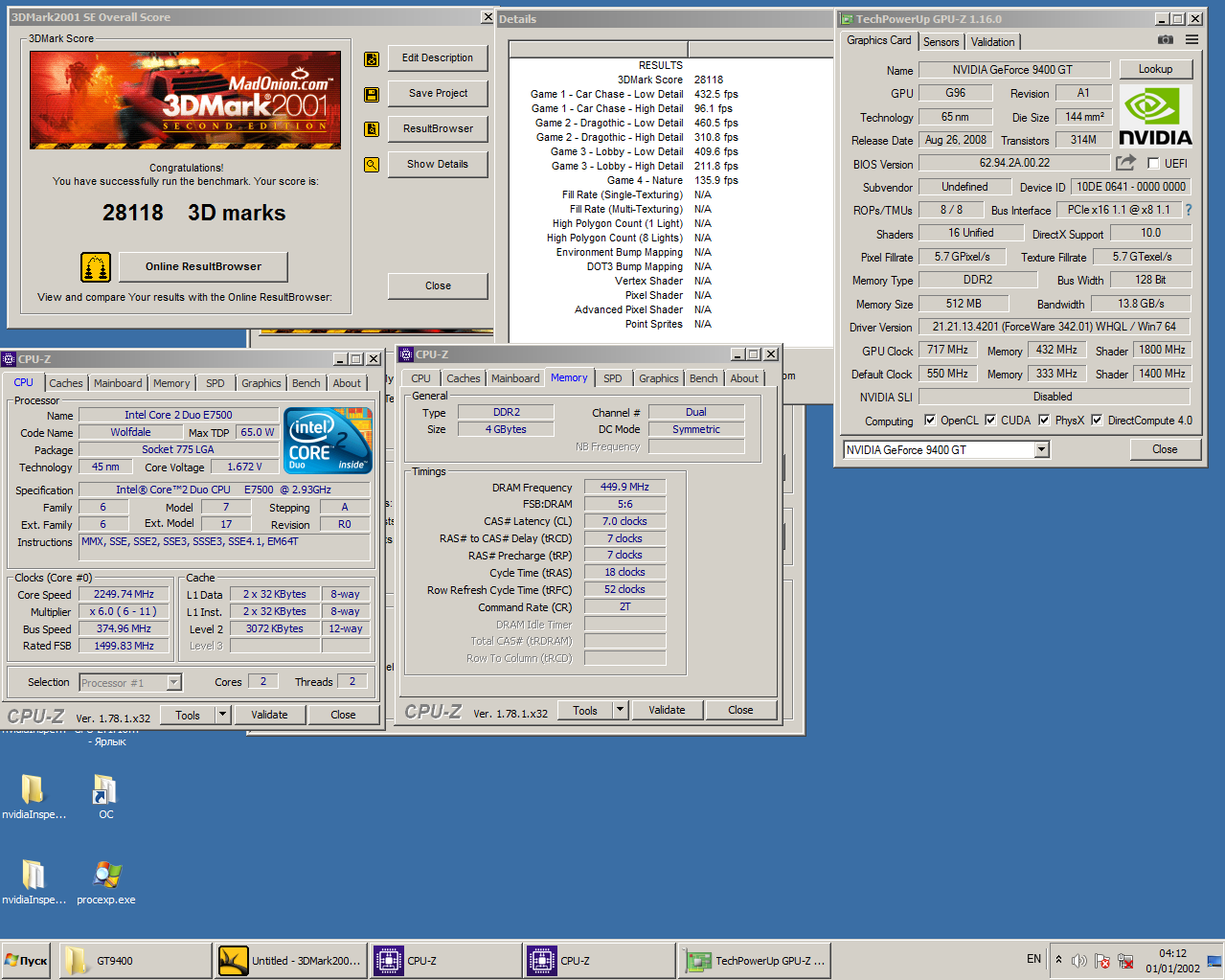Screen dimensions: 1225x980
Task: Open SPD tab in right CPU-Z window
Action: (613, 378)
